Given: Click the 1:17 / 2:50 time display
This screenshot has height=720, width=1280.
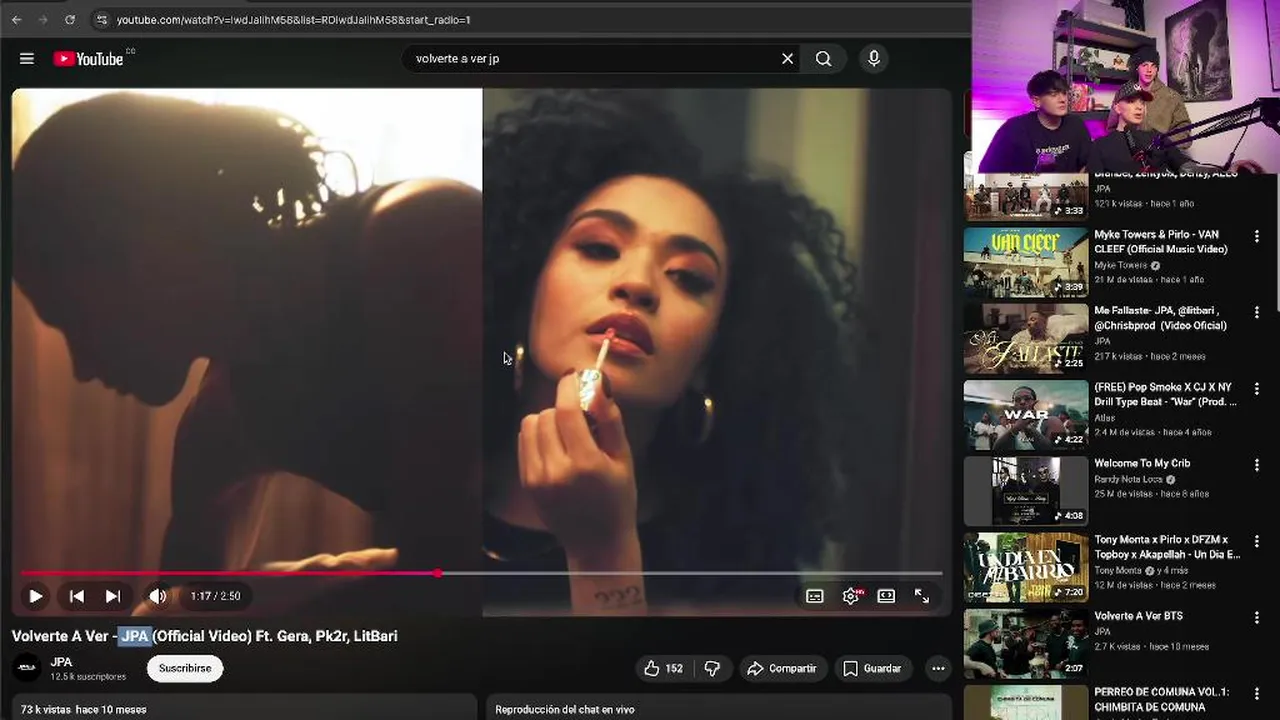Looking at the screenshot, I should [x=216, y=596].
